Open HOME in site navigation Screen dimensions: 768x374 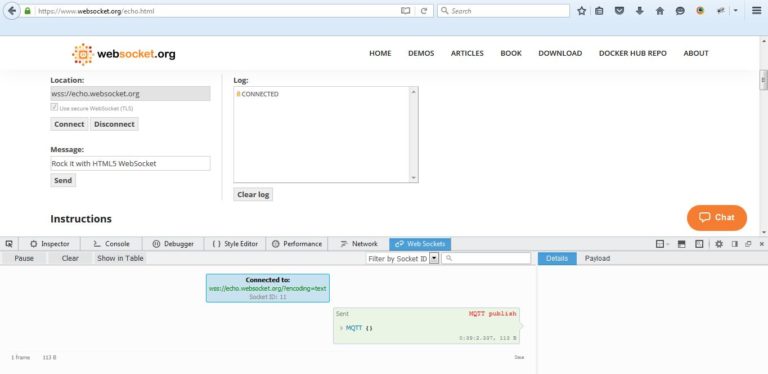(x=380, y=53)
